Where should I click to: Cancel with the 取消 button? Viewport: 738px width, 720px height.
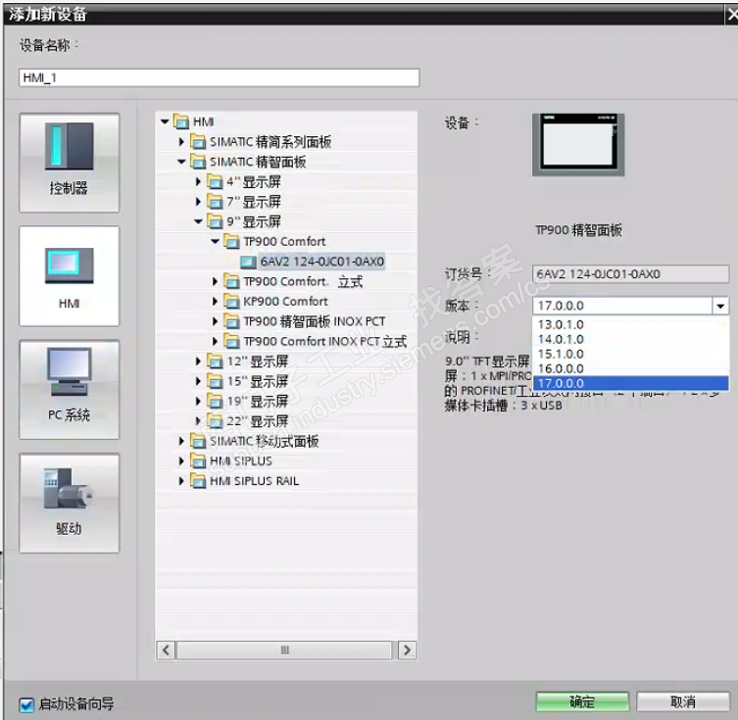(683, 702)
